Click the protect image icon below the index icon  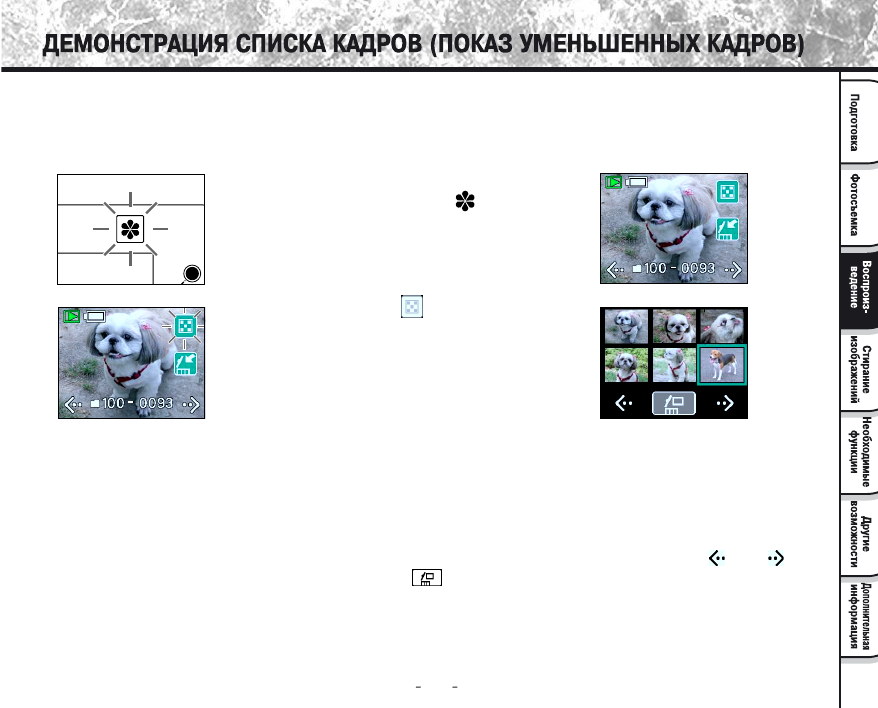click(727, 229)
